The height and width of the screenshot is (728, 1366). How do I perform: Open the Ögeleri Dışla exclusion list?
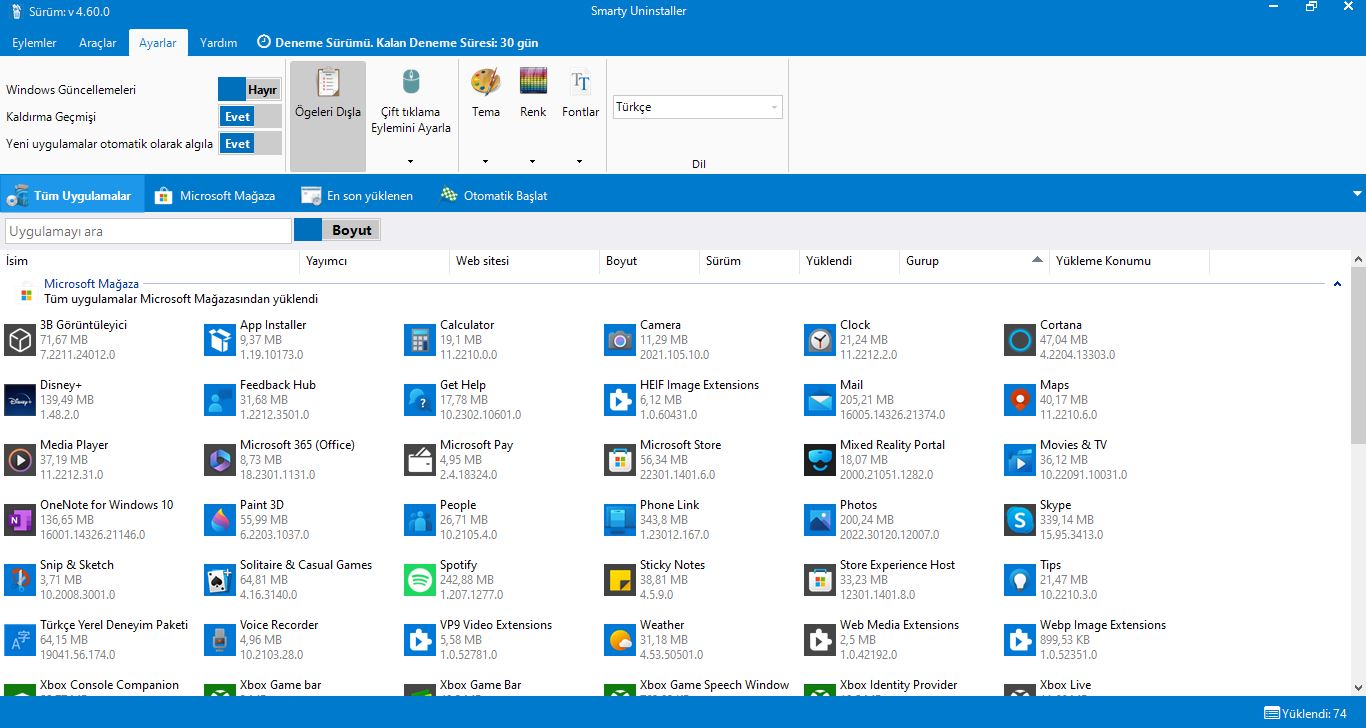pos(328,116)
